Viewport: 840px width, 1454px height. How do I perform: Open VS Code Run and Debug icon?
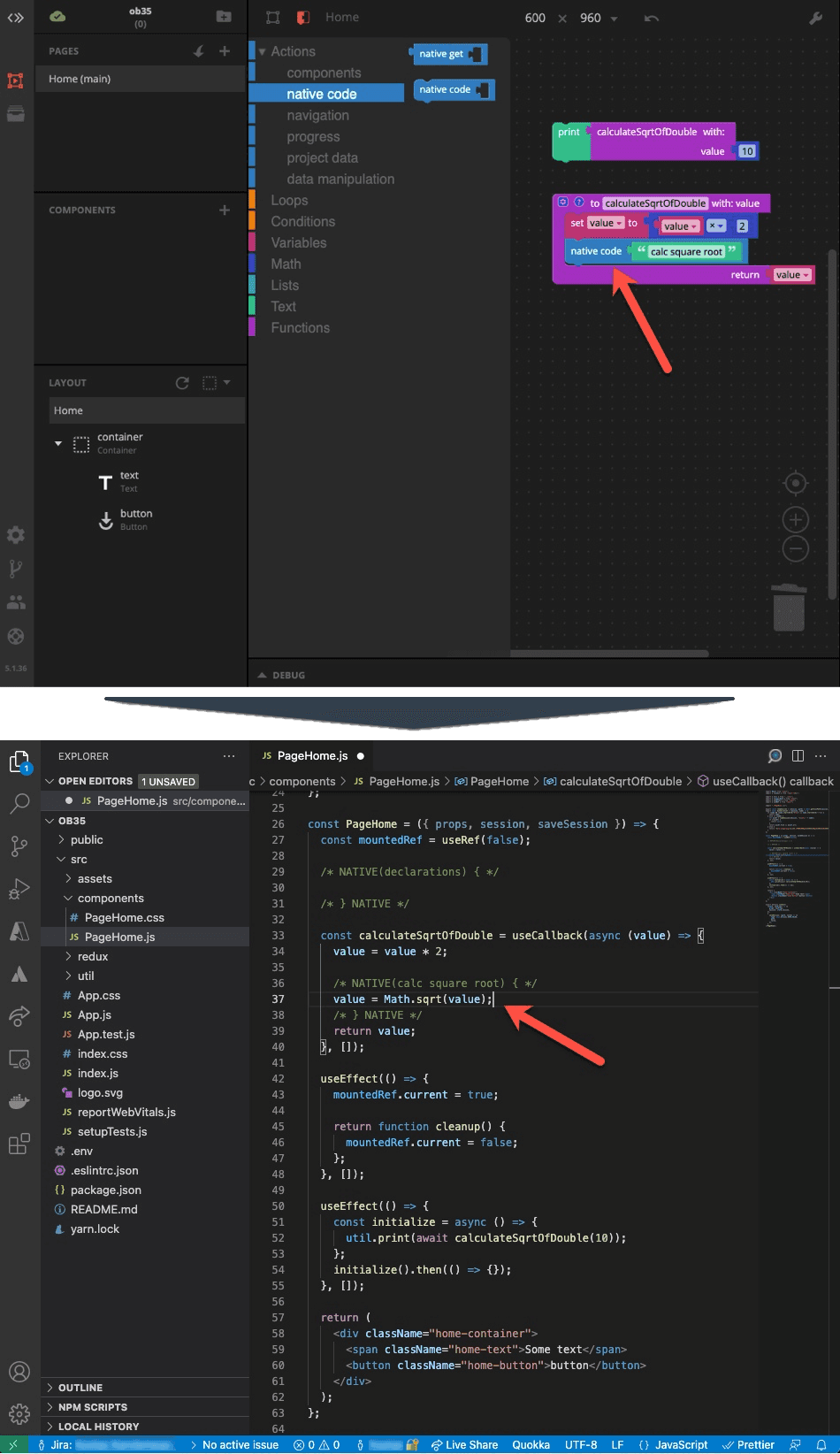click(x=19, y=889)
